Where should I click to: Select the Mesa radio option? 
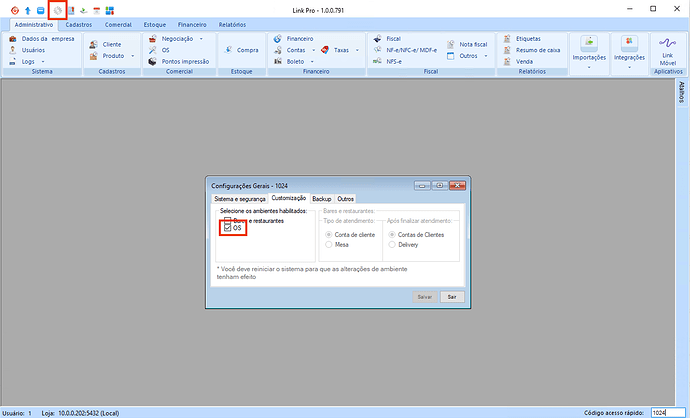[x=330, y=243]
